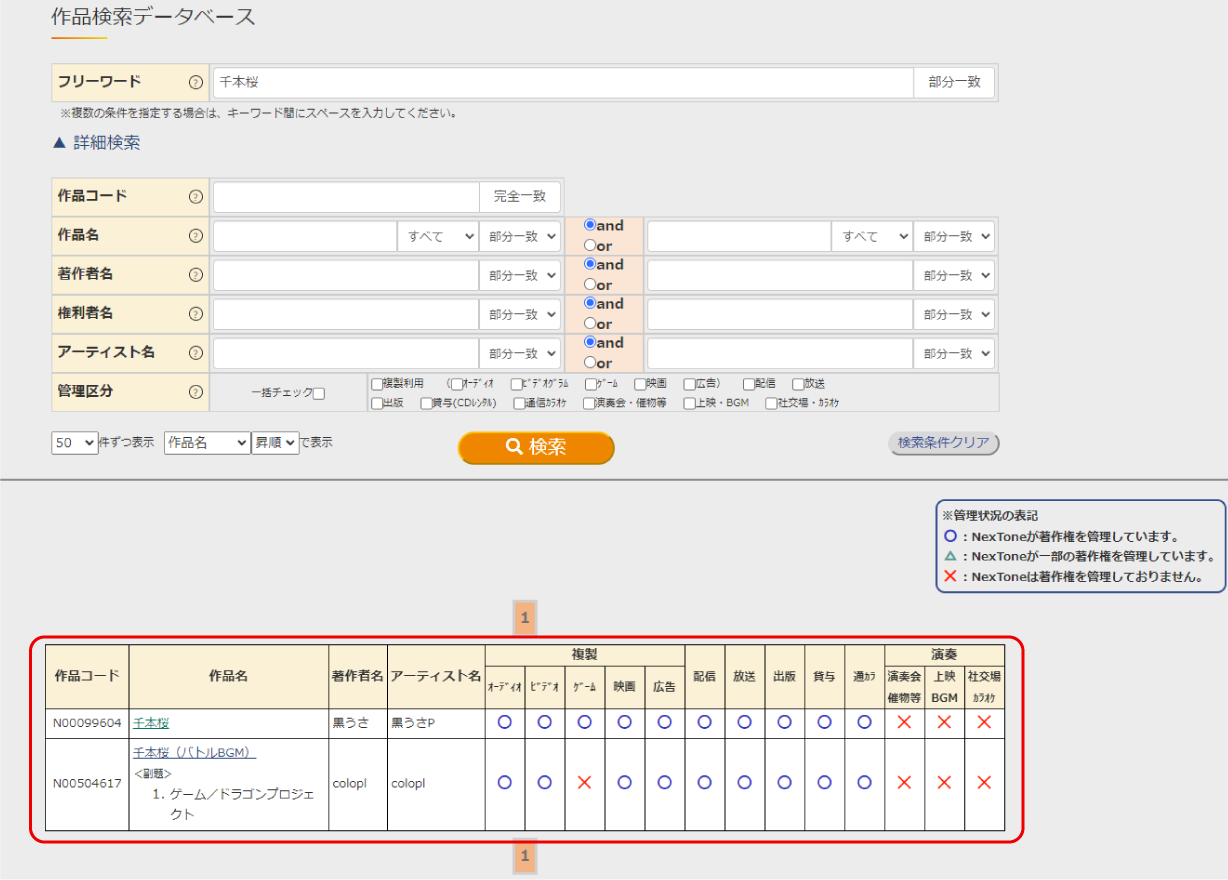The height and width of the screenshot is (880, 1228).
Task: Tick the 演奏会・催物等 checkbox
Action: (x=589, y=403)
